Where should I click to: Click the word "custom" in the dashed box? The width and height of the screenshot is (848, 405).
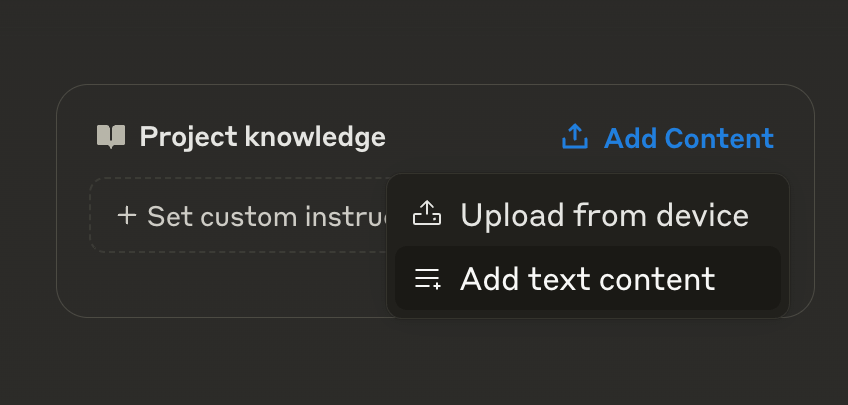[x=249, y=216]
